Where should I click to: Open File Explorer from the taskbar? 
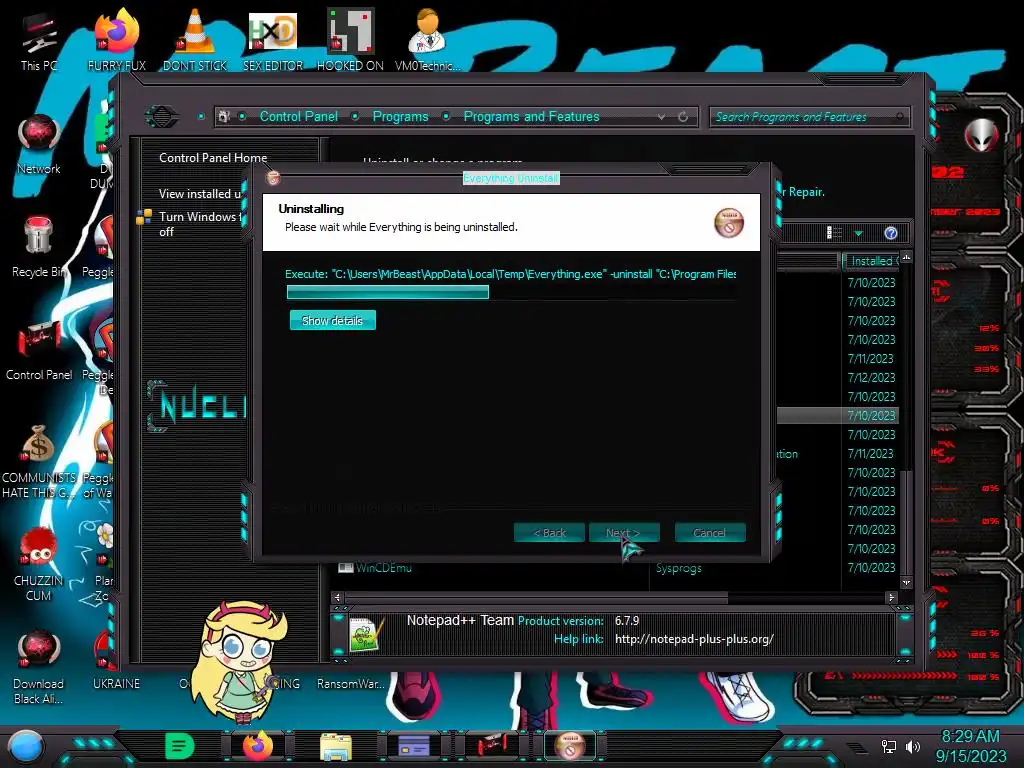pos(336,746)
